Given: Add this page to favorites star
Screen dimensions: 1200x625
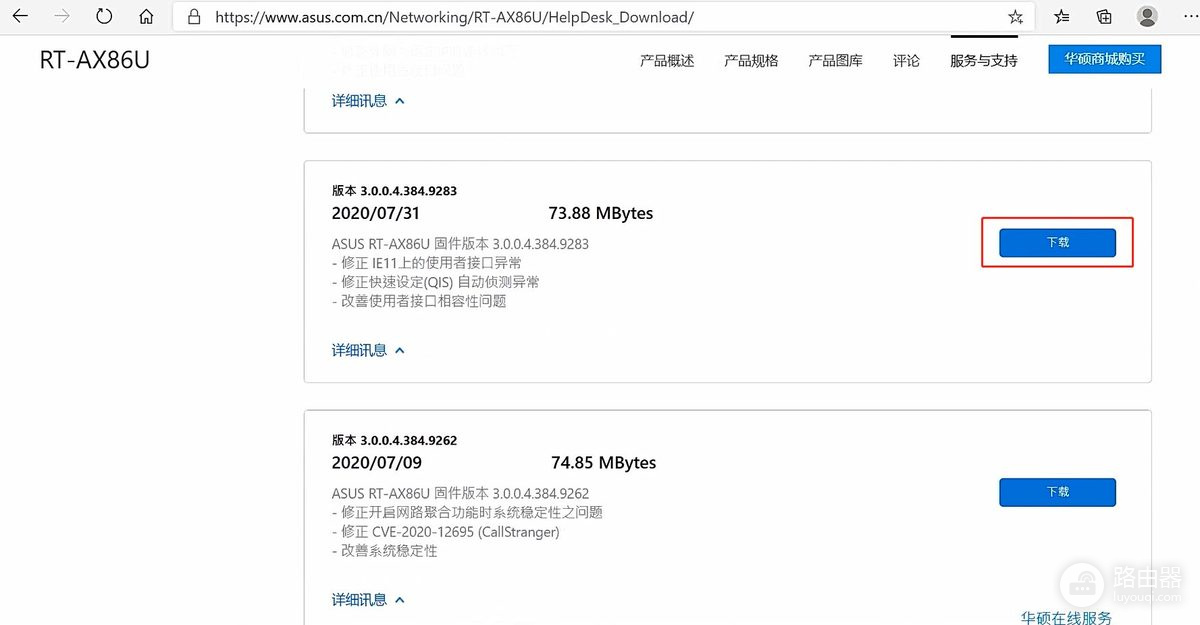Looking at the screenshot, I should (x=1015, y=17).
